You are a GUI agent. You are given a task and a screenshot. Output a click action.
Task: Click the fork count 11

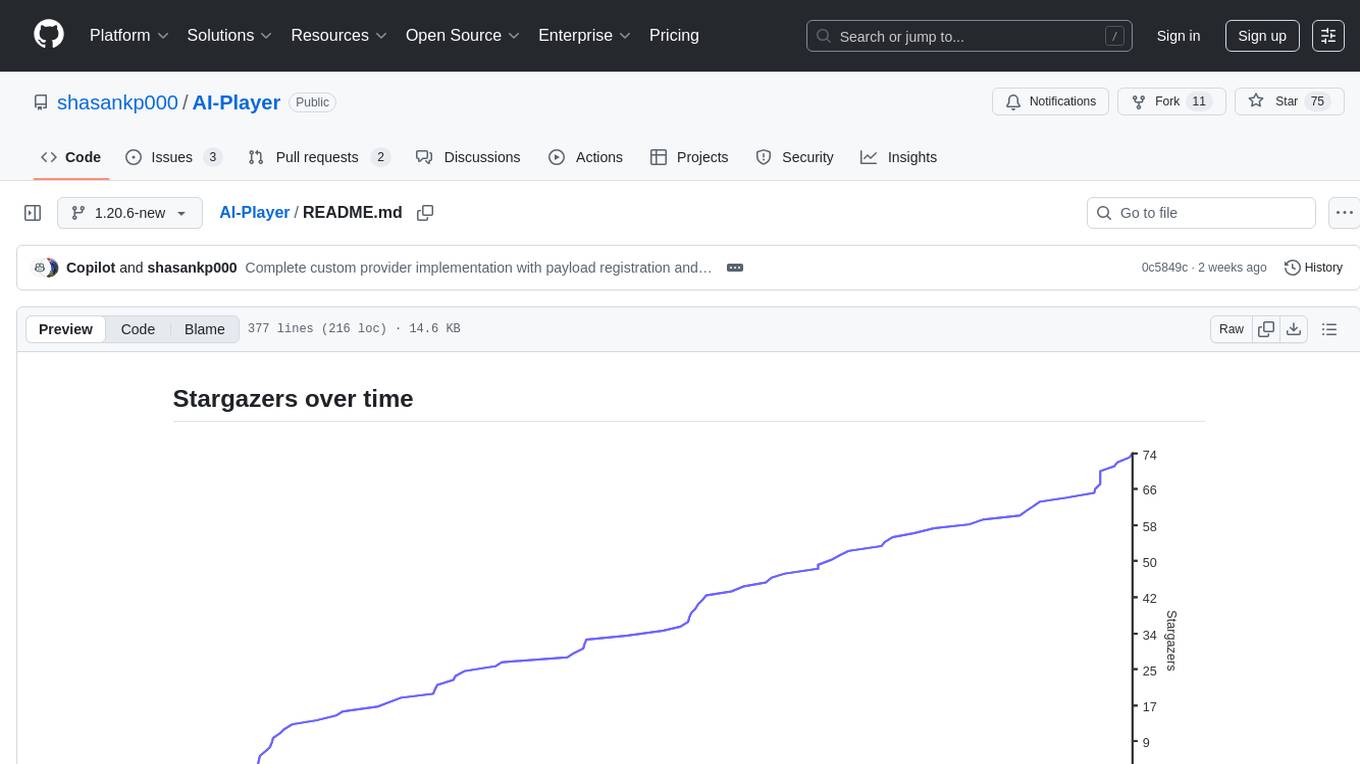click(1200, 101)
